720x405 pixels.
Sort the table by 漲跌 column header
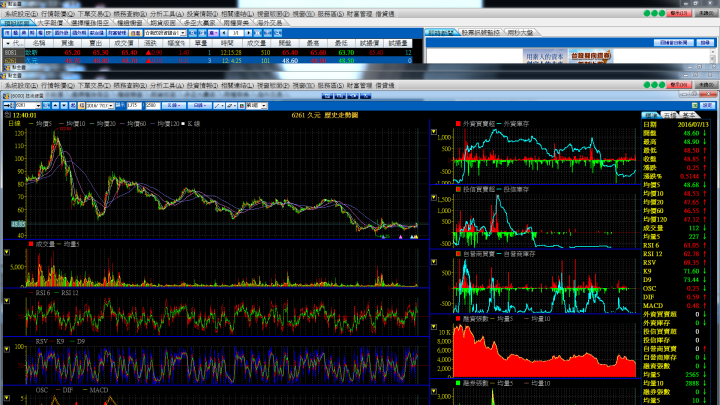[x=150, y=43]
